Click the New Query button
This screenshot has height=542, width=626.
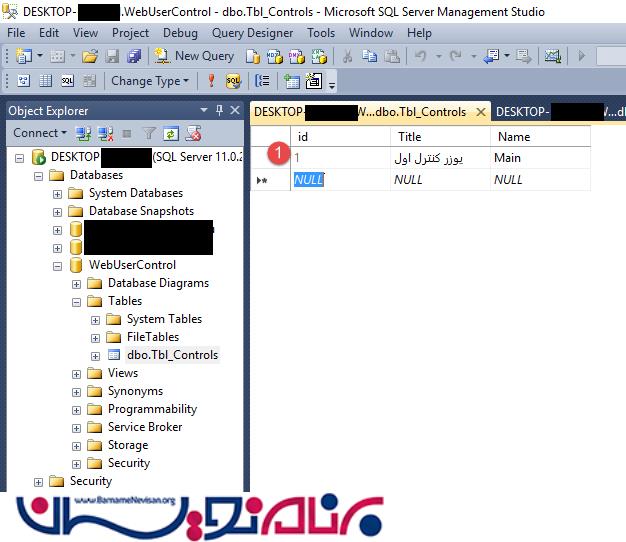[x=194, y=56]
